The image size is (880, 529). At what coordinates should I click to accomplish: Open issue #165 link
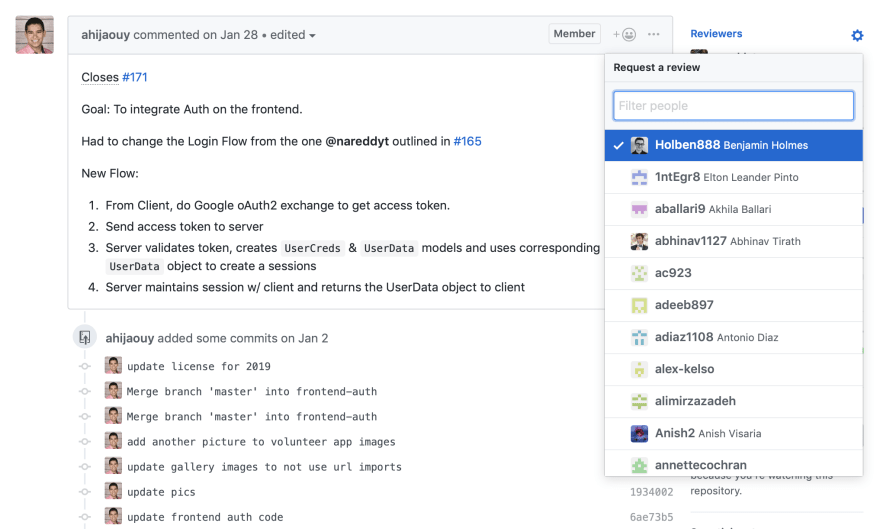[468, 141]
